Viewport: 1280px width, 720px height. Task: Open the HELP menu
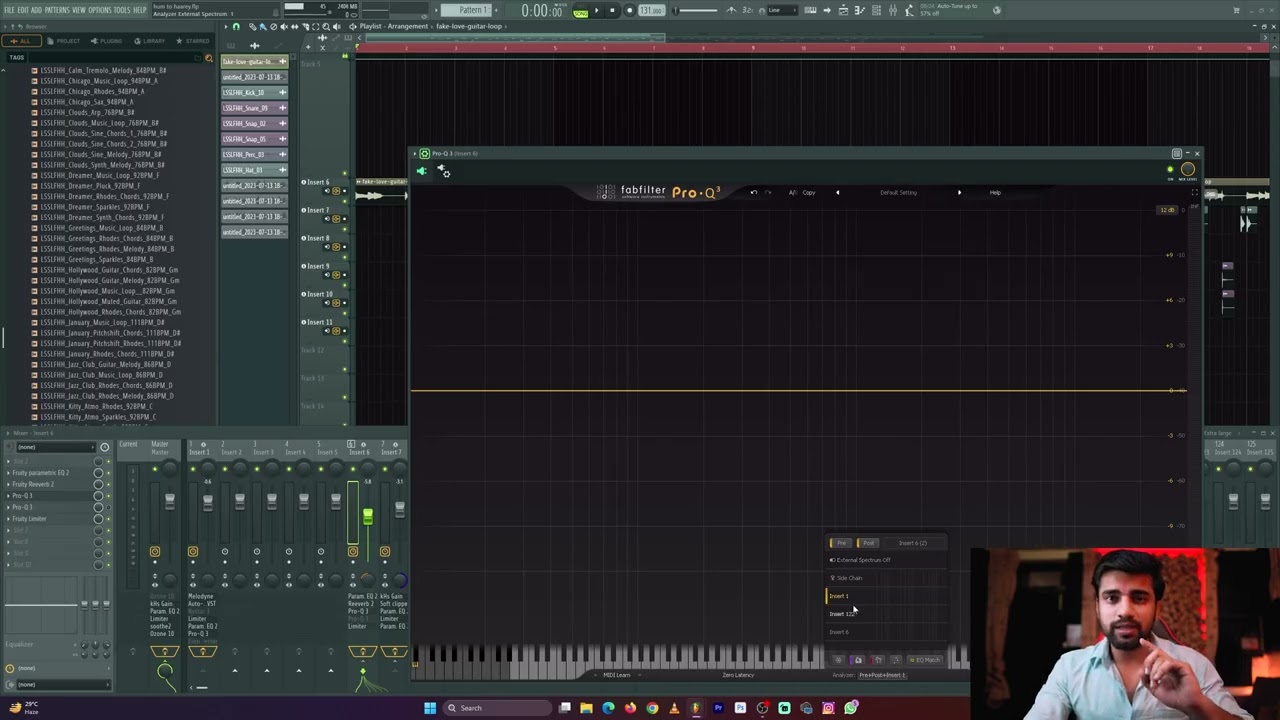[x=140, y=10]
